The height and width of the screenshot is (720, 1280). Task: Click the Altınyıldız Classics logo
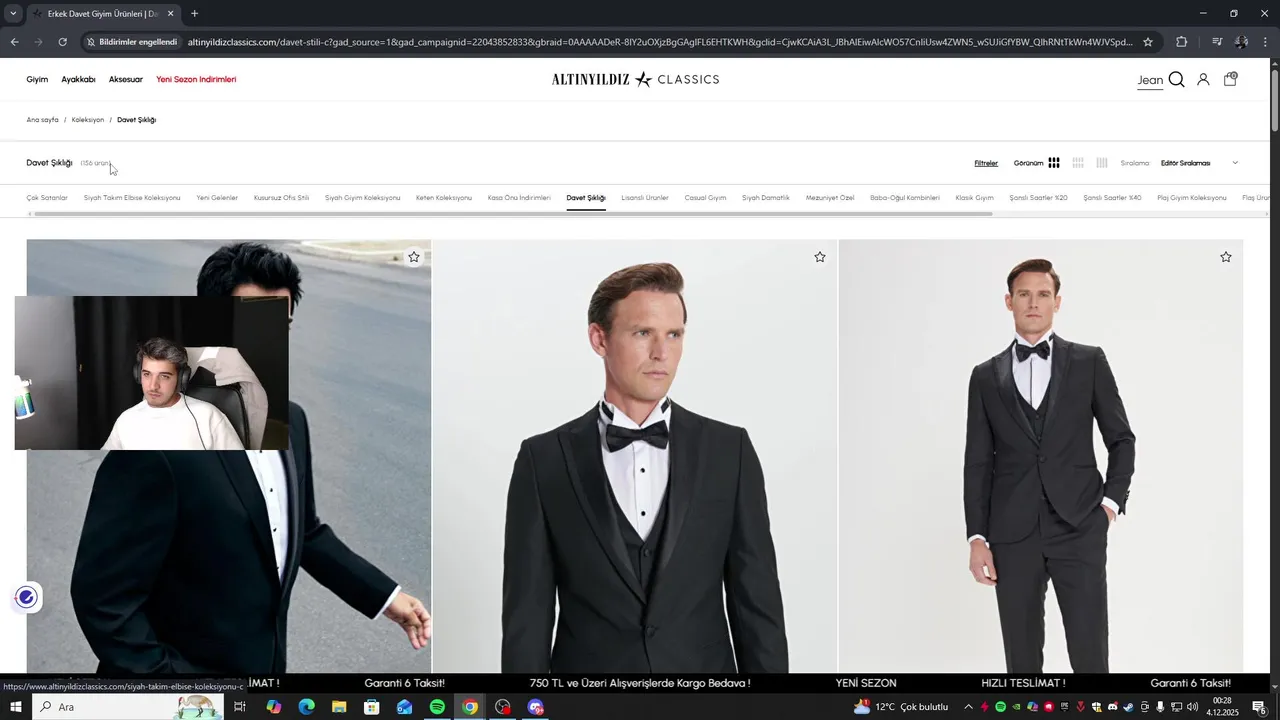[x=636, y=79]
